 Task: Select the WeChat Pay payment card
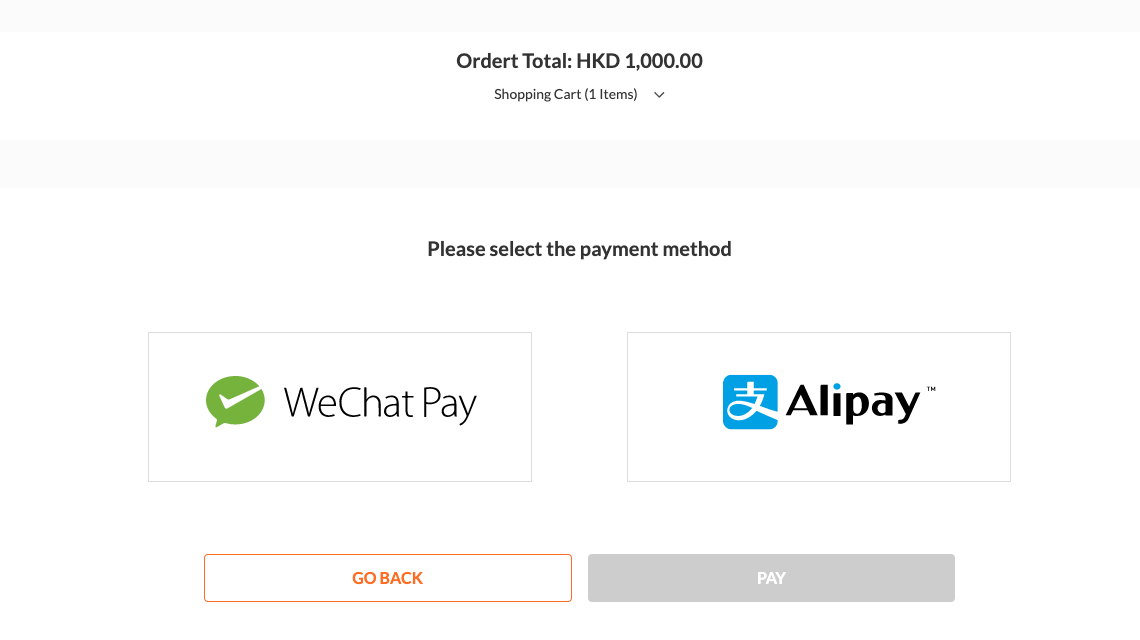pos(340,407)
